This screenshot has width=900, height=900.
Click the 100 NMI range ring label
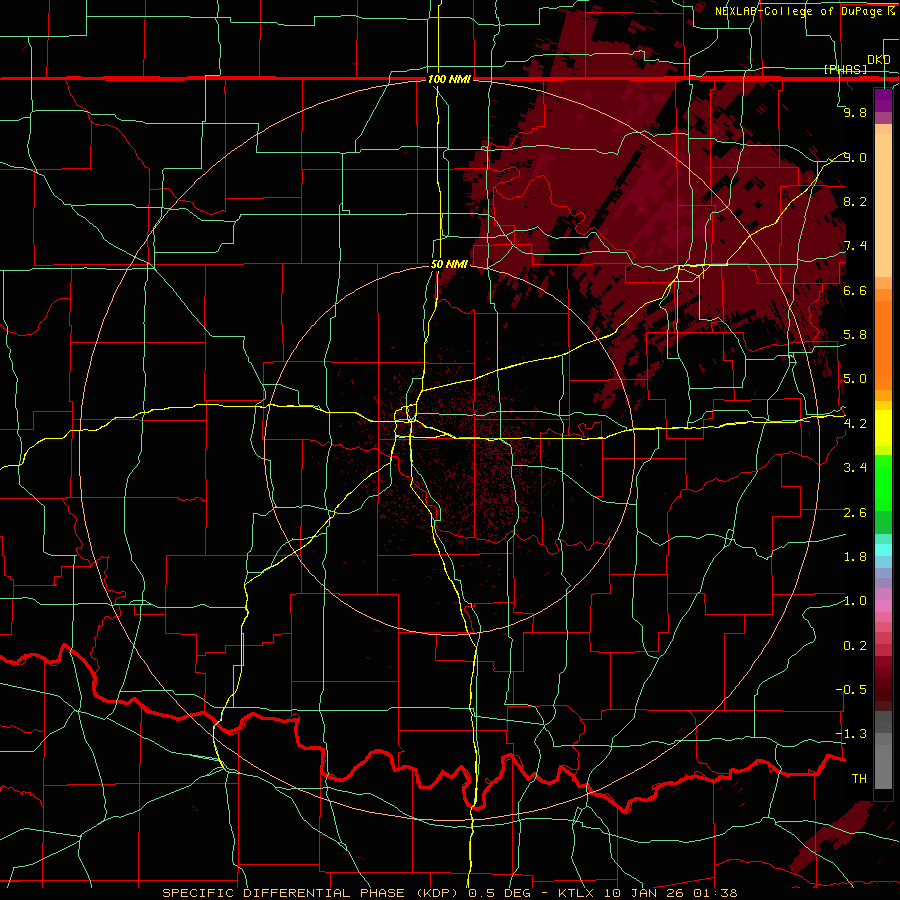[449, 79]
